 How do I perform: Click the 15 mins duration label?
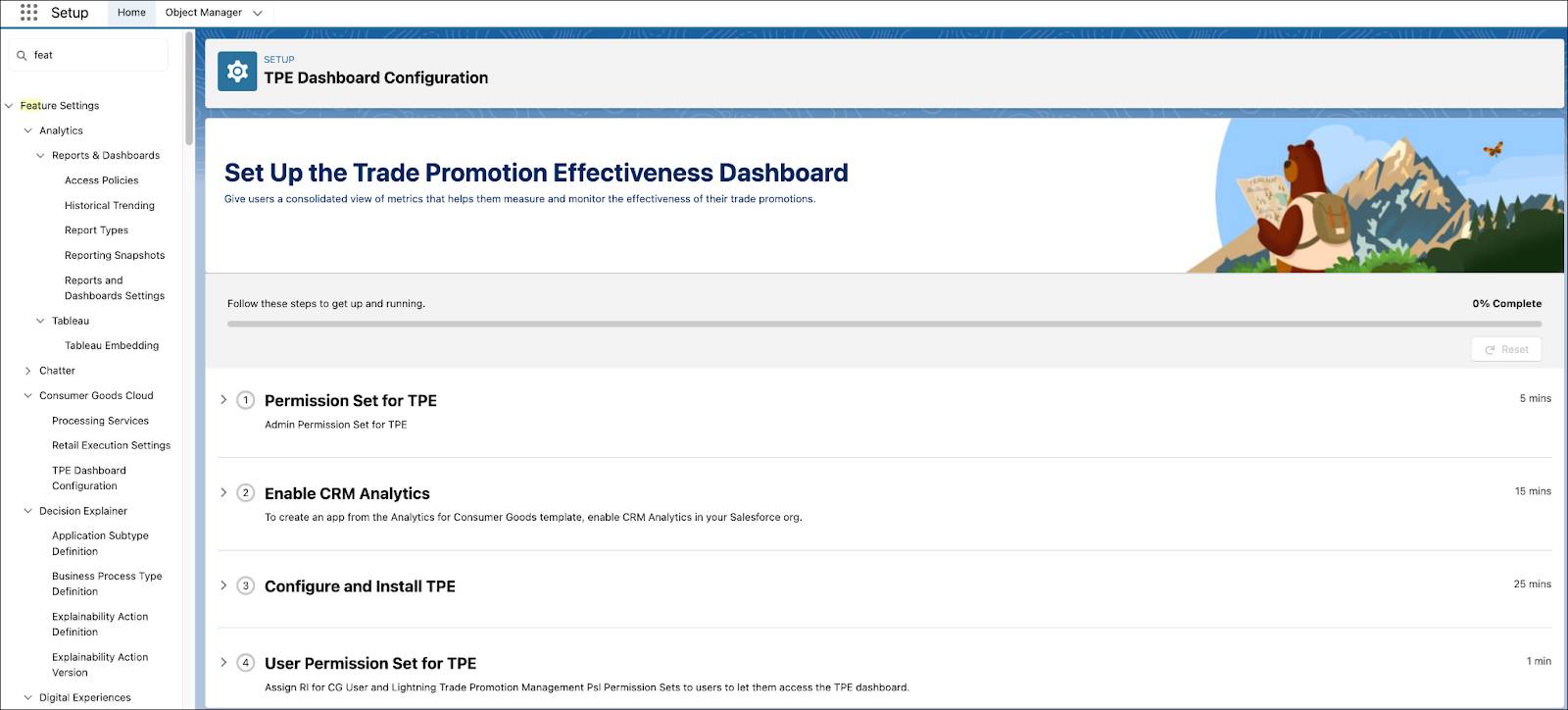[1533, 491]
